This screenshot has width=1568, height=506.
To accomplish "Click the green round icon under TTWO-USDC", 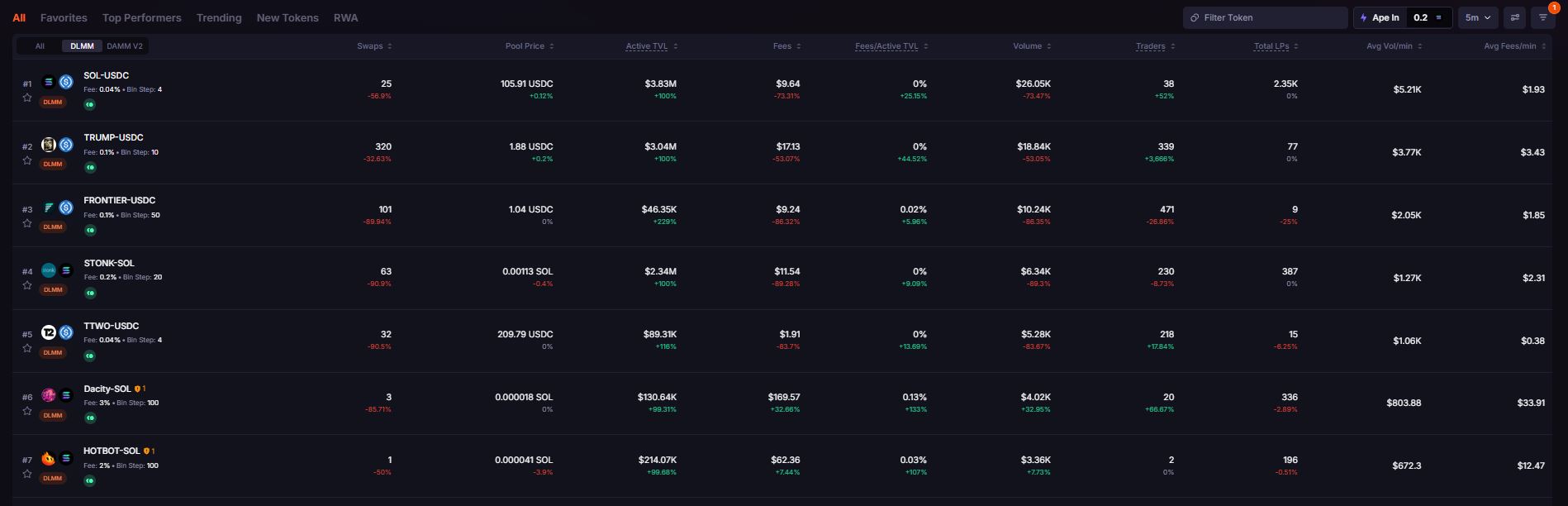I will [89, 356].
